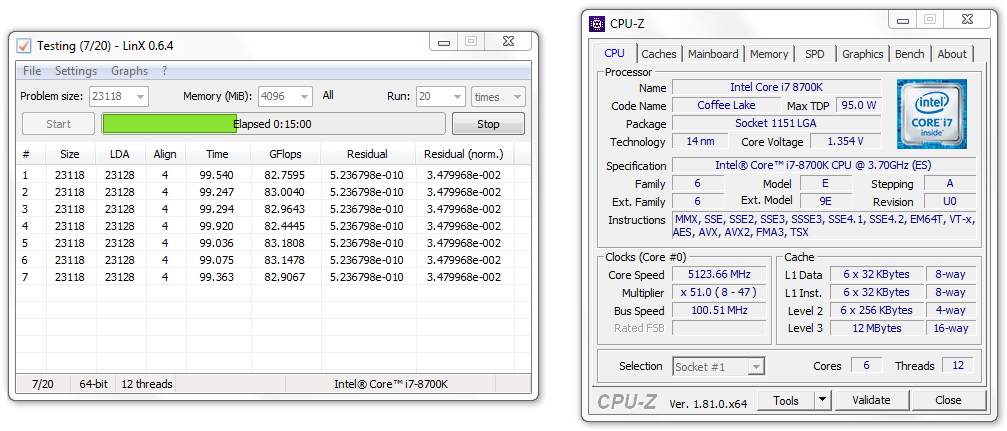Viewport: 1007px width, 431px height.
Task: Click the 64-bit status bar entry
Action: [94, 384]
